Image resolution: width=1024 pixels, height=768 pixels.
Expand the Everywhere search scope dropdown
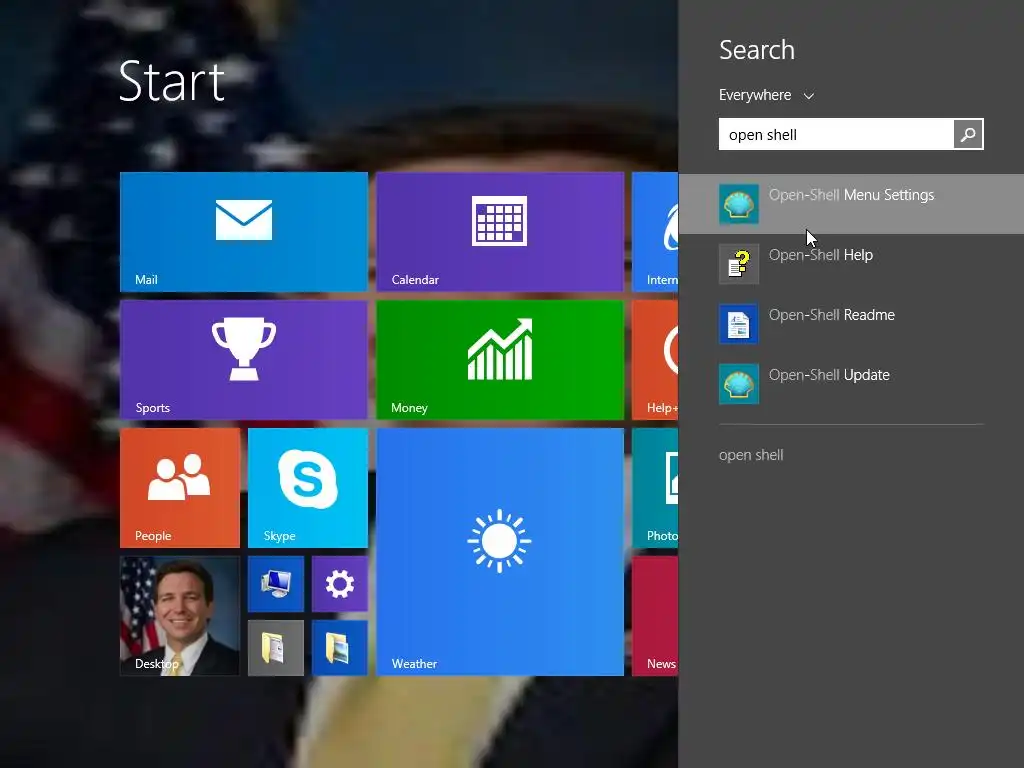click(767, 95)
